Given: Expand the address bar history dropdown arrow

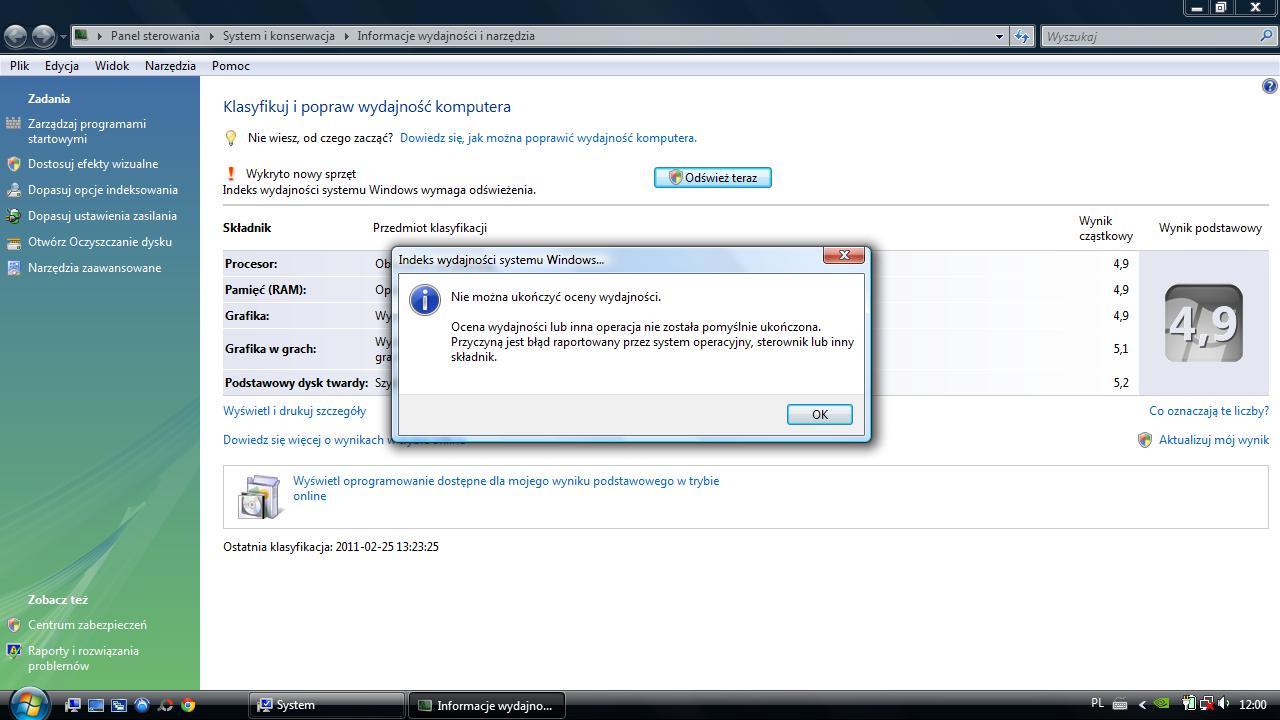Looking at the screenshot, I should click(x=999, y=36).
